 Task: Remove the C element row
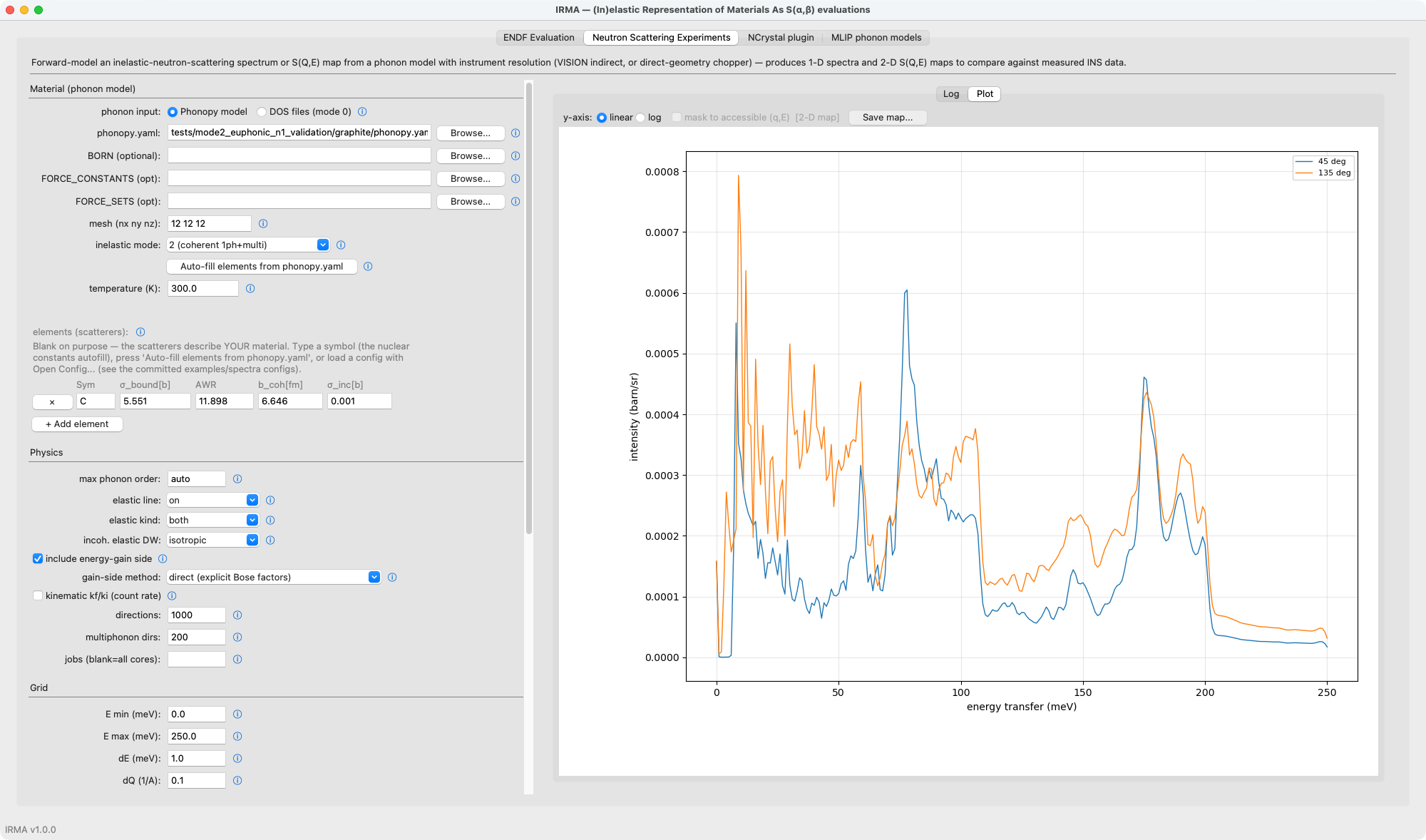52,402
